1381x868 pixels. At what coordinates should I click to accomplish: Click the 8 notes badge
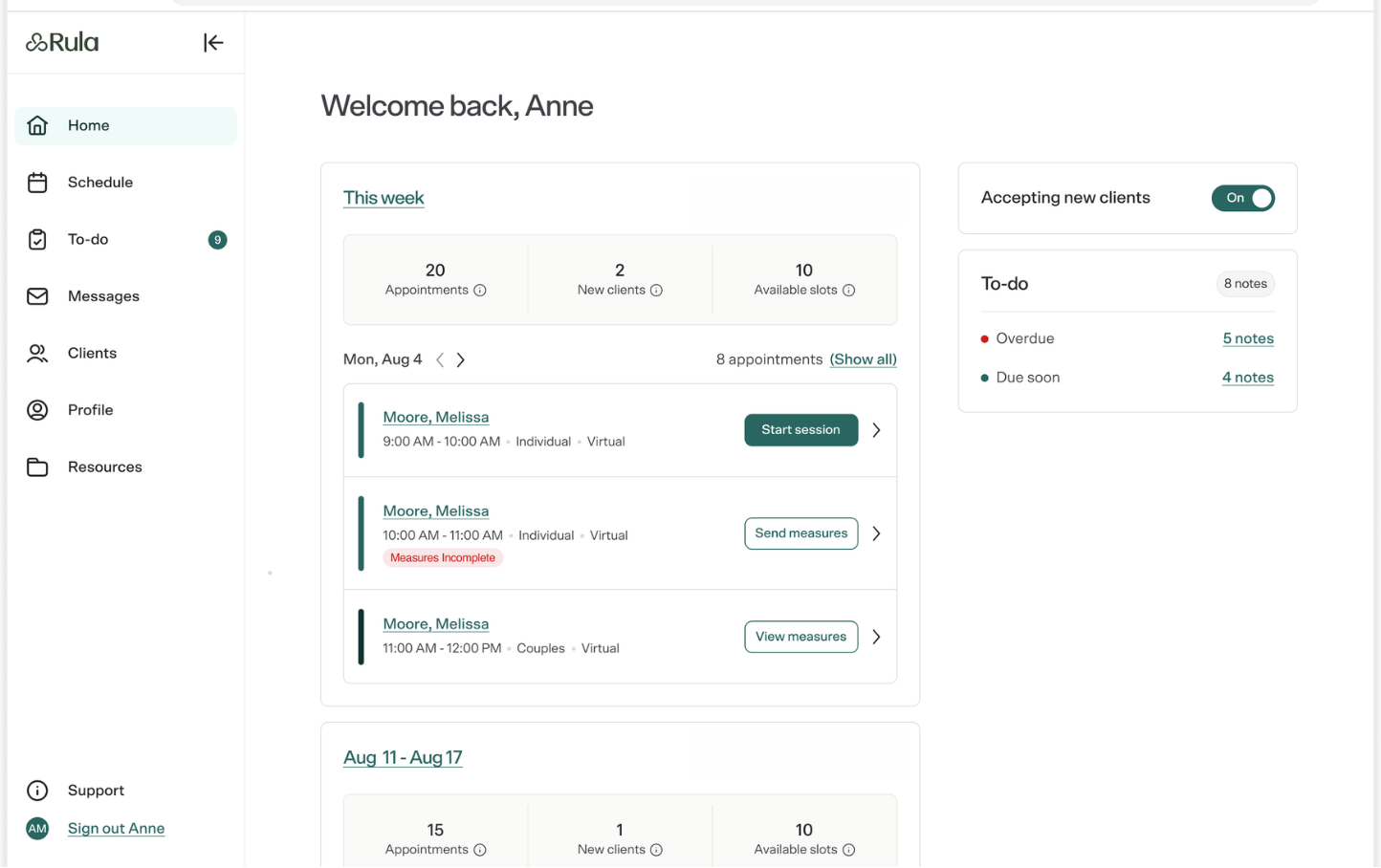tap(1245, 284)
